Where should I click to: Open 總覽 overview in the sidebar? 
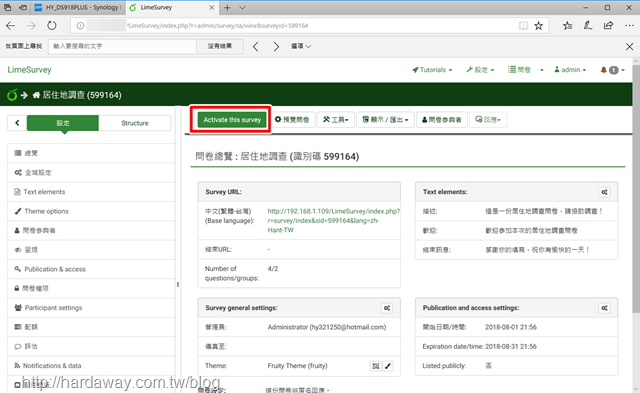pyautogui.click(x=91, y=153)
